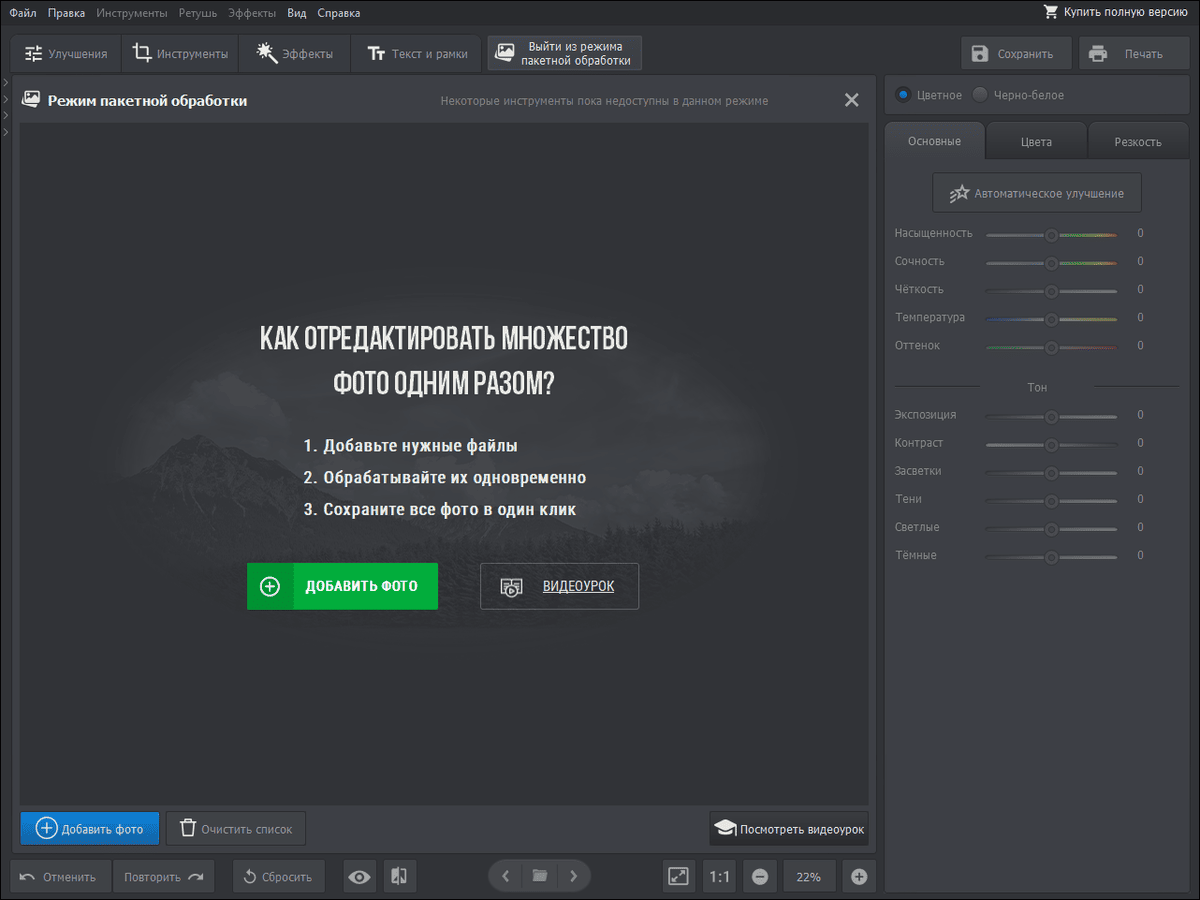Screen dimensions: 1200x900
Task: Click the green ДОБАВИТЬ ФОТО button
Action: (x=342, y=586)
